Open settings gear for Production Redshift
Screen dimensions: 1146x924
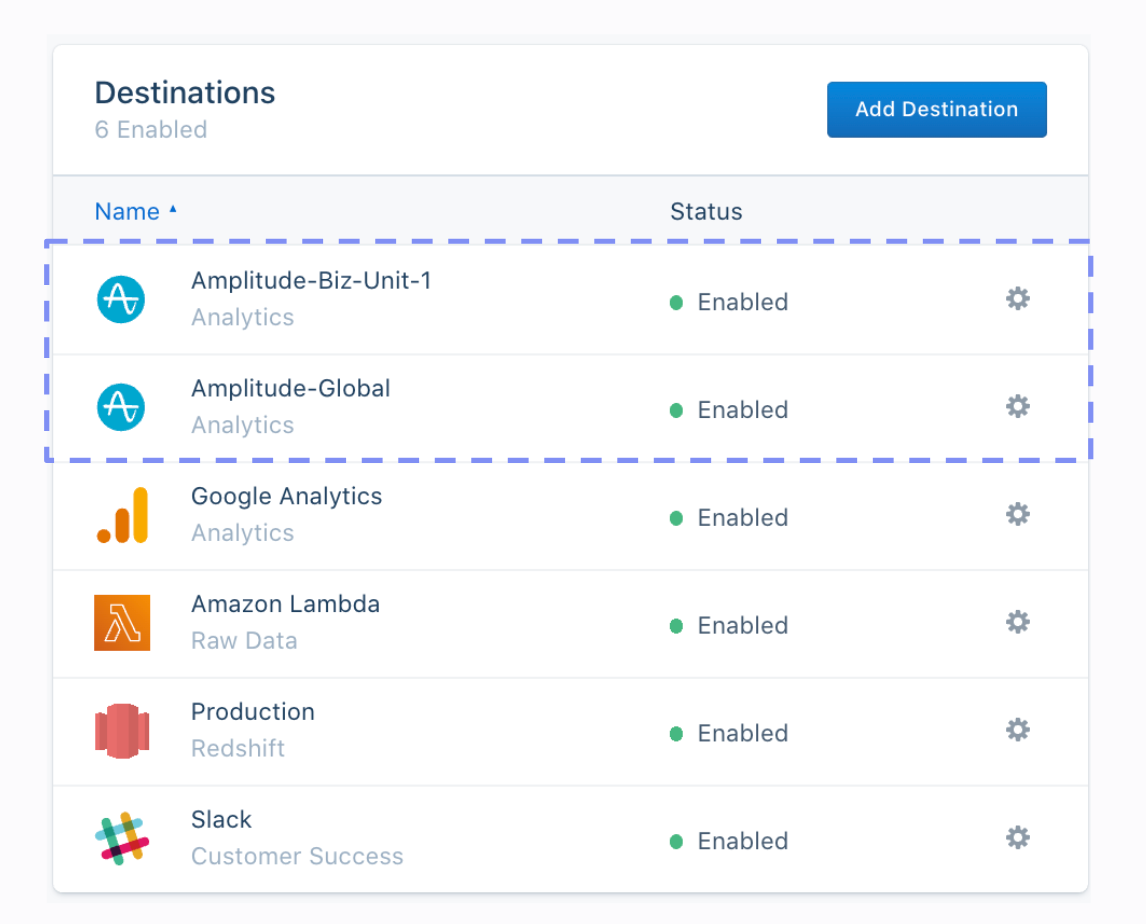(x=1018, y=731)
